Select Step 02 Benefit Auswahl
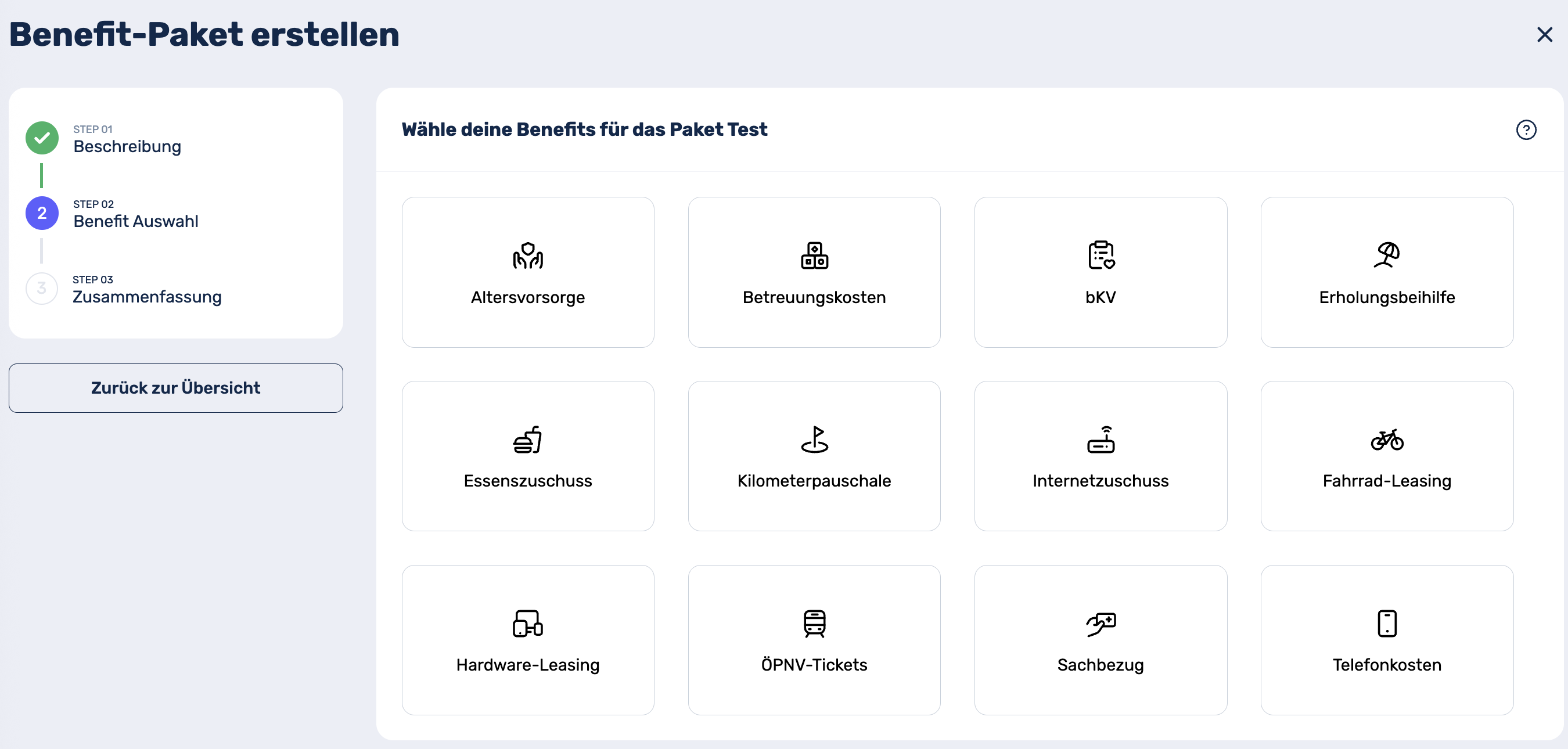 pyautogui.click(x=135, y=221)
